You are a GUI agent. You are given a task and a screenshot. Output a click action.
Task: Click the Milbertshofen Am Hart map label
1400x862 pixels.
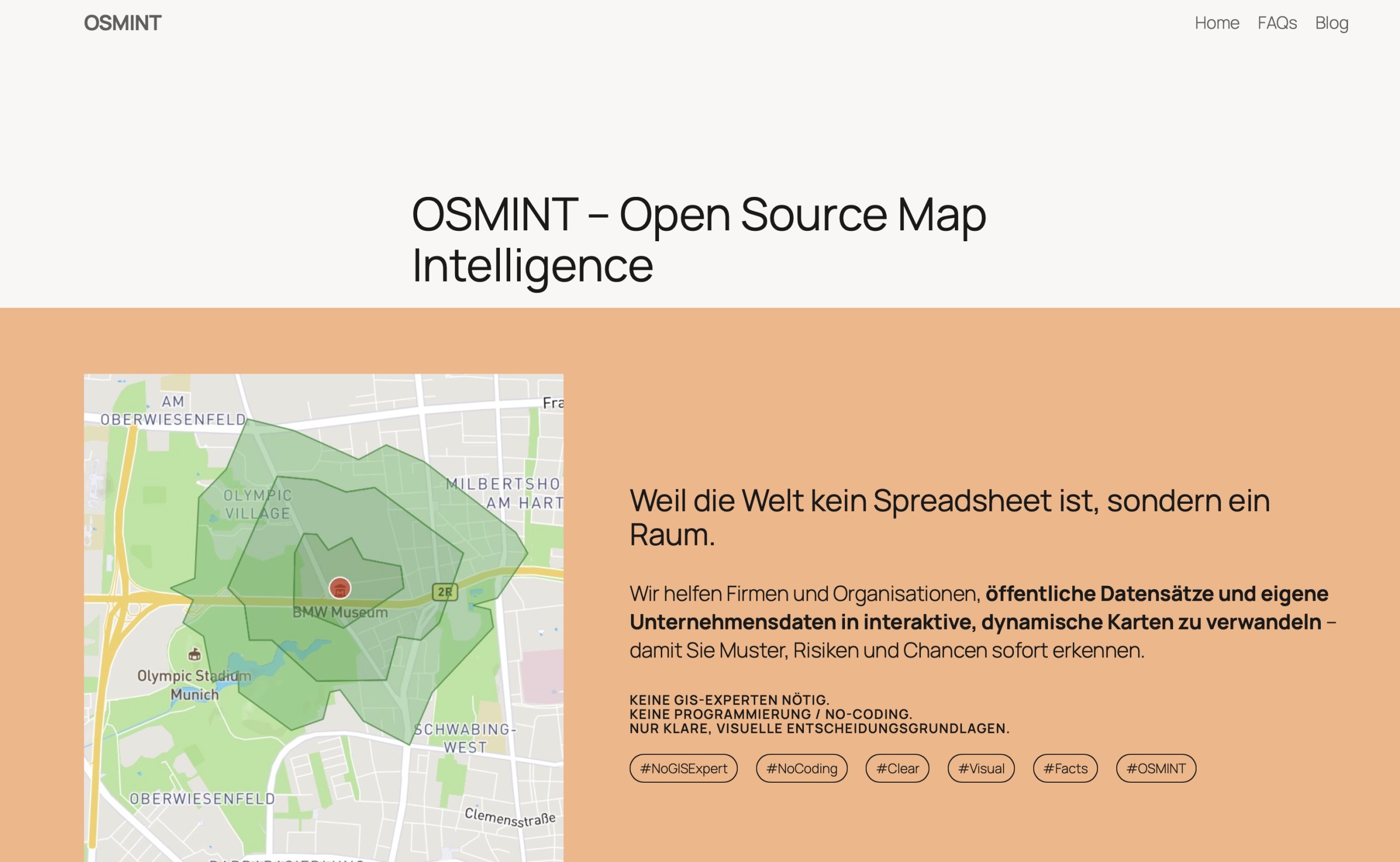[504, 493]
